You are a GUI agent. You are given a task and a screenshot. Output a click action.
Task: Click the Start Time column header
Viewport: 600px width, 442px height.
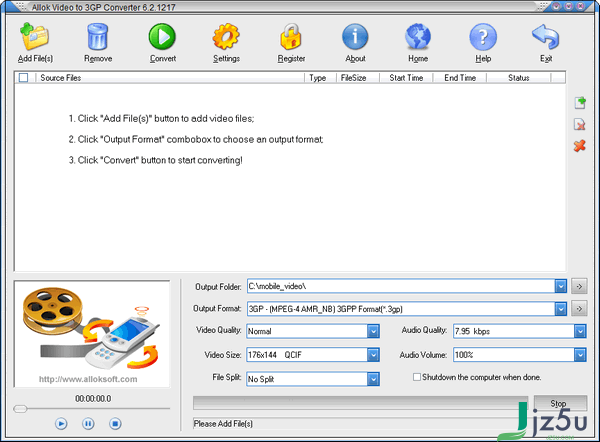pos(406,78)
